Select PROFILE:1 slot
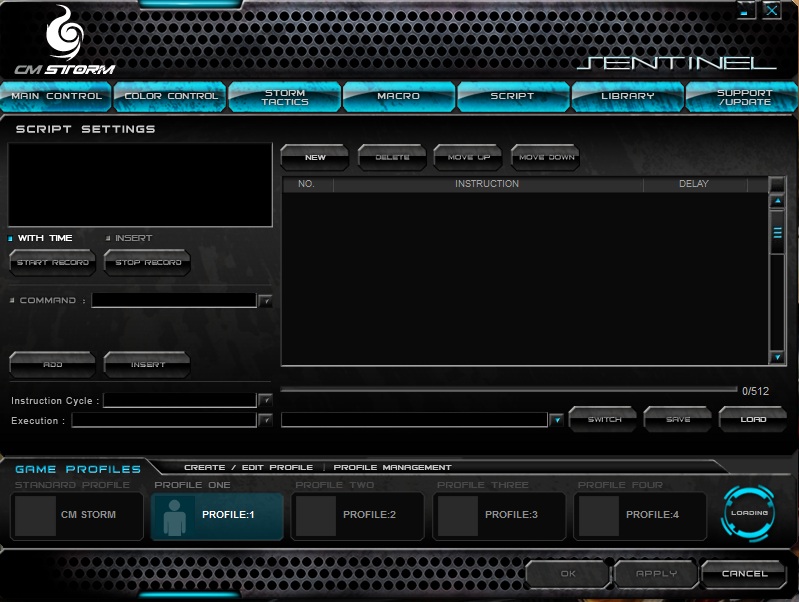The height and width of the screenshot is (602, 799). pyautogui.click(x=217, y=516)
